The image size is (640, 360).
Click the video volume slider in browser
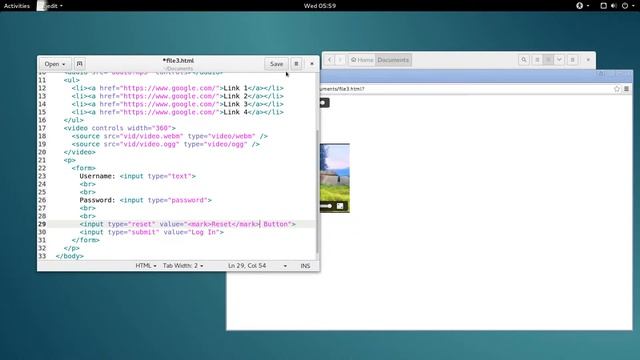[326, 206]
